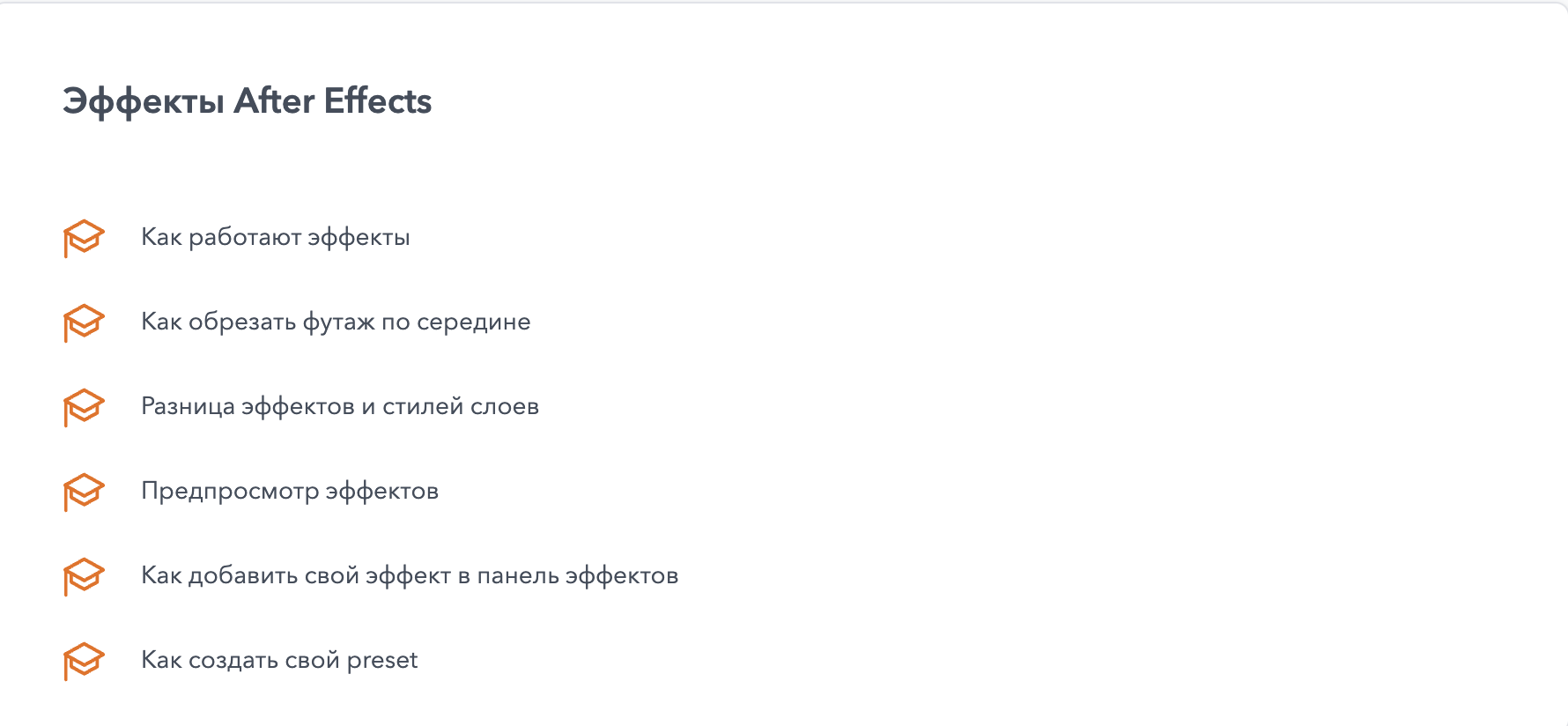This screenshot has height=726, width=1568.
Task: Click graduation cap icon beside "Как работают эффекты"
Action: point(84,238)
